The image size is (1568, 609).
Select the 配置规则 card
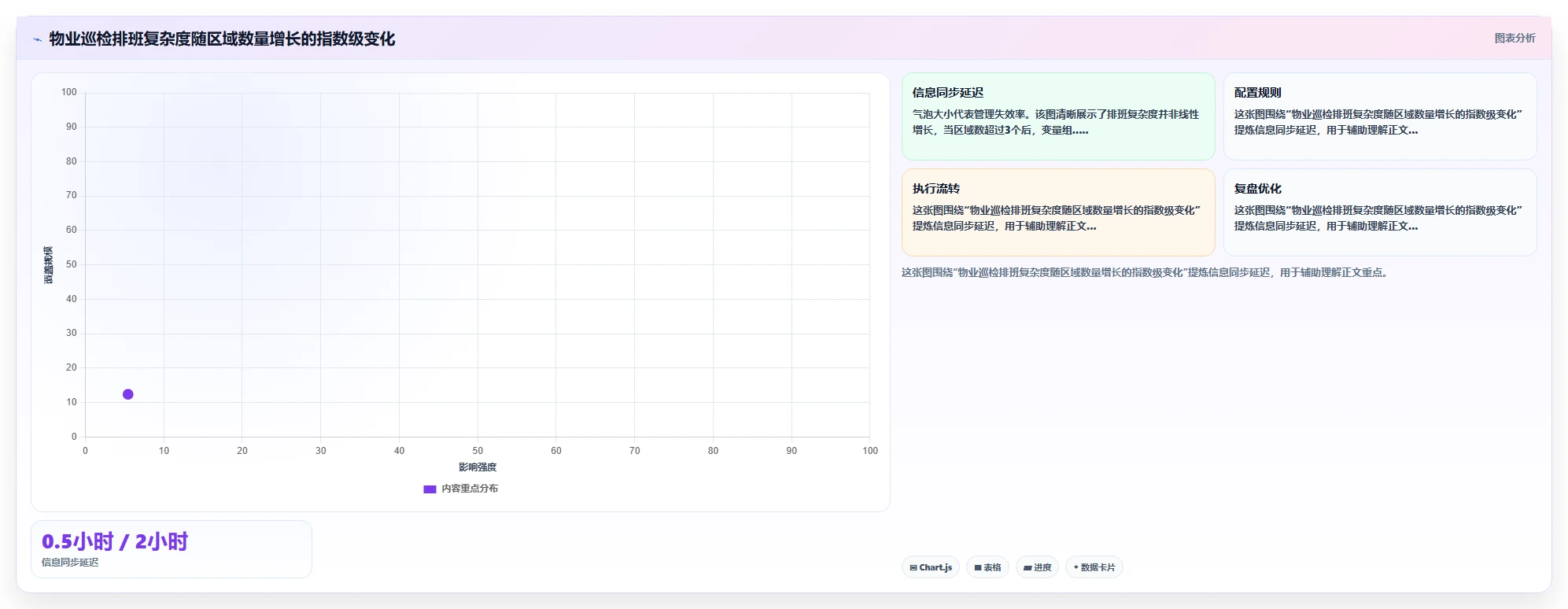tap(1380, 116)
